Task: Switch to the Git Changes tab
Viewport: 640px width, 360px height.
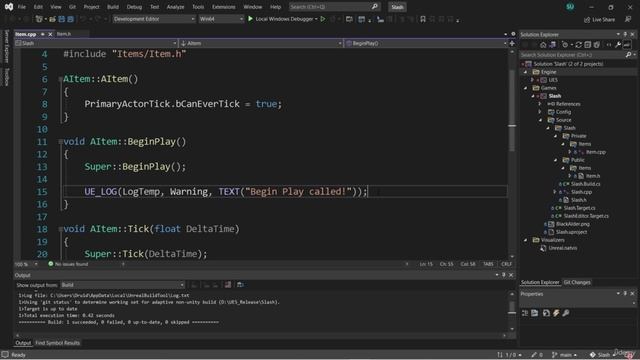Action: click(x=577, y=282)
